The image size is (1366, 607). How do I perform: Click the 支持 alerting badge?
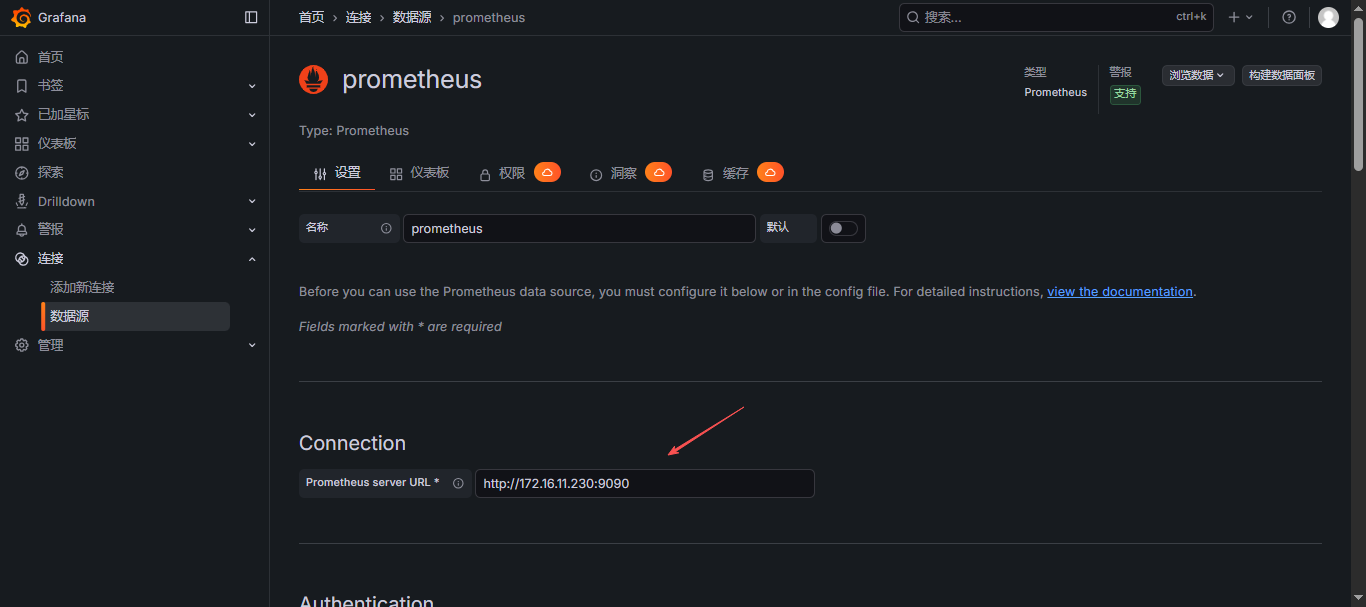[x=1125, y=93]
